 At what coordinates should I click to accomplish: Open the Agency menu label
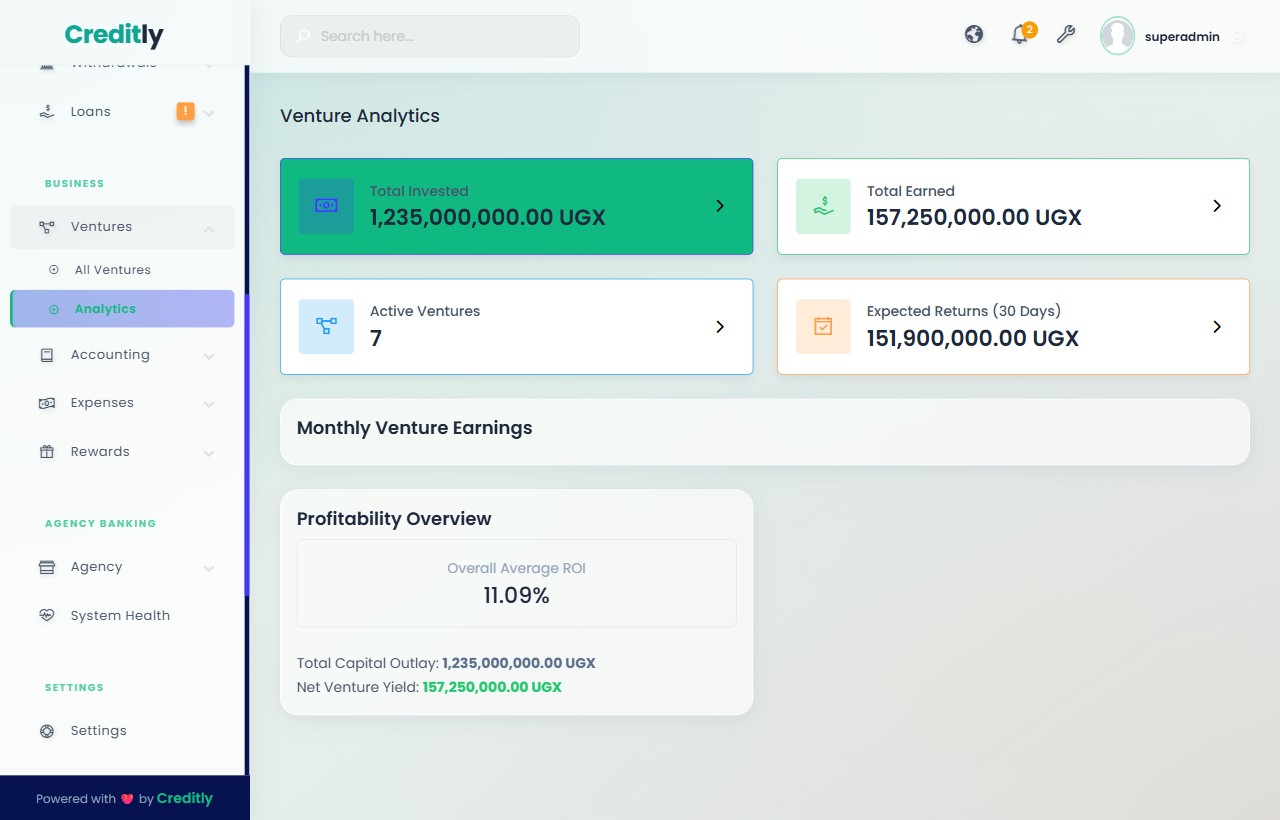[96, 567]
